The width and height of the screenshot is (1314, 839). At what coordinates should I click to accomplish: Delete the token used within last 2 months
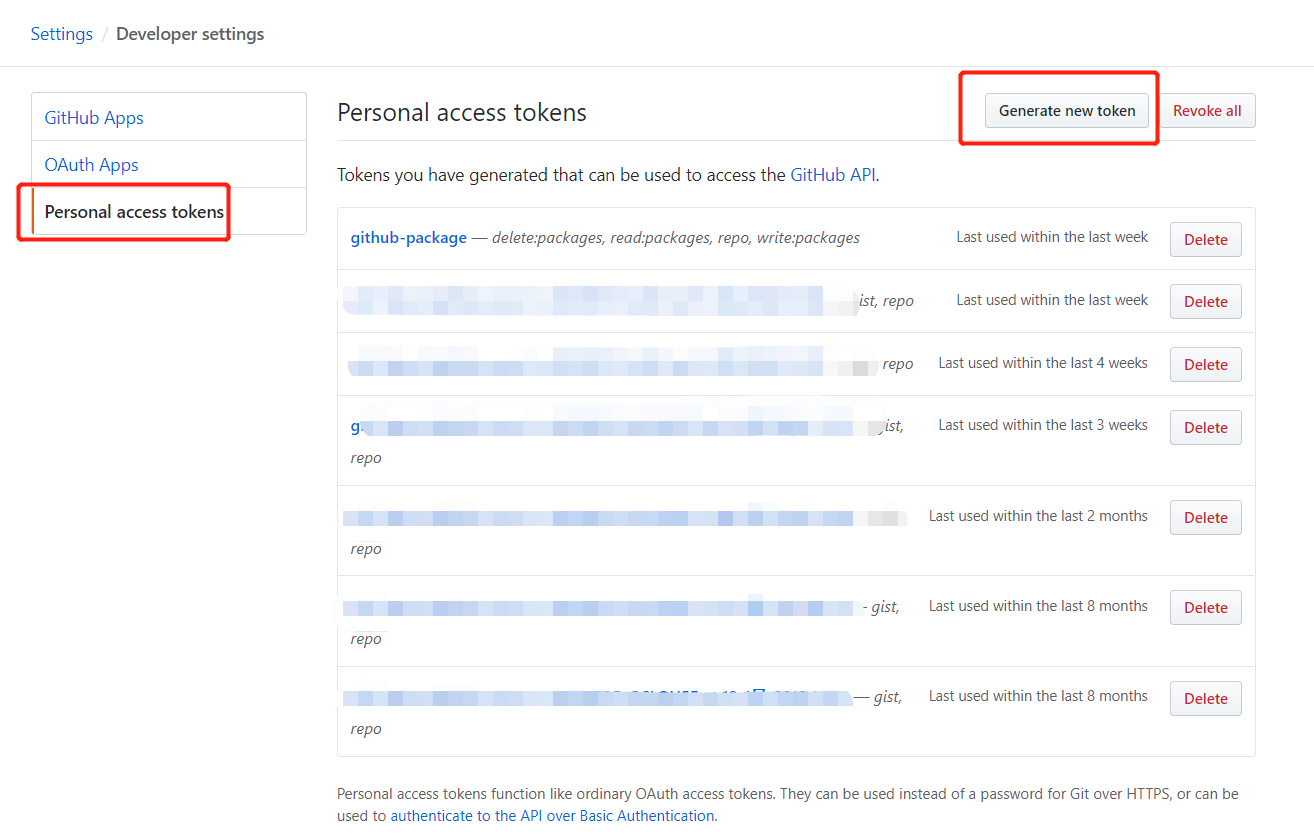[x=1206, y=518]
